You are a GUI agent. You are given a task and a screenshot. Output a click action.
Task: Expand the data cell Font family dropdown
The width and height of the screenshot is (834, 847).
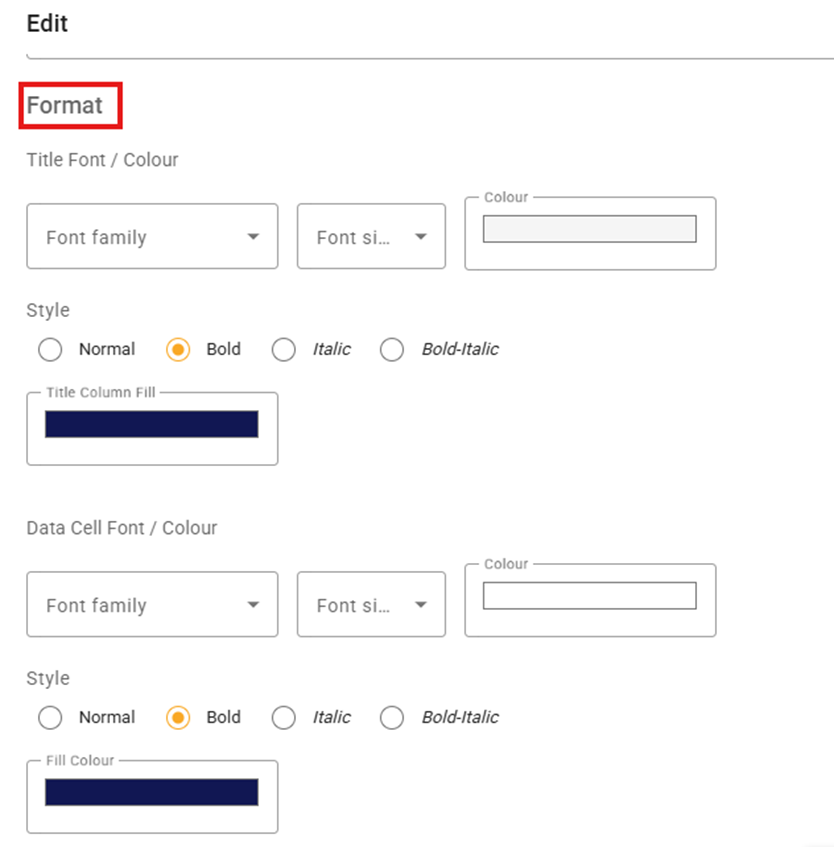[152, 604]
